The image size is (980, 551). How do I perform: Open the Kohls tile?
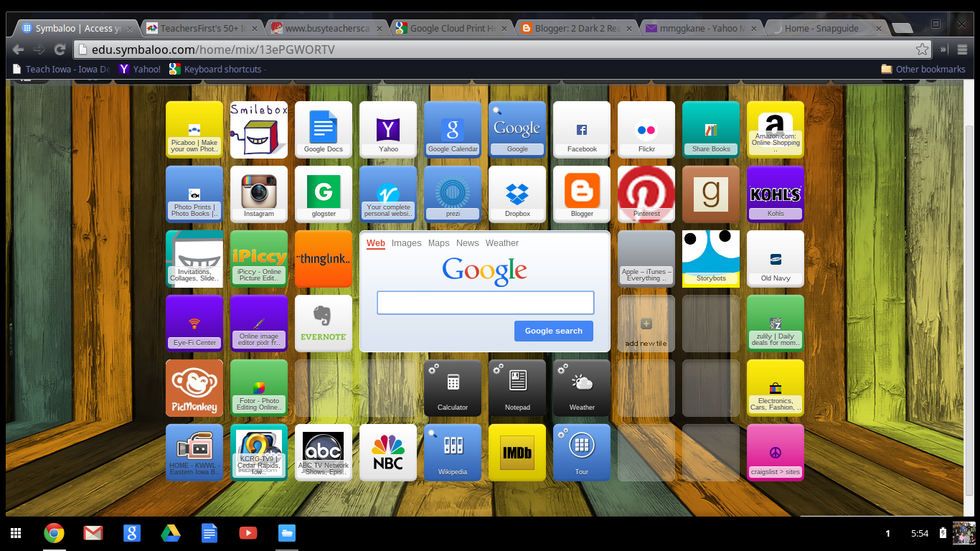(x=776, y=194)
